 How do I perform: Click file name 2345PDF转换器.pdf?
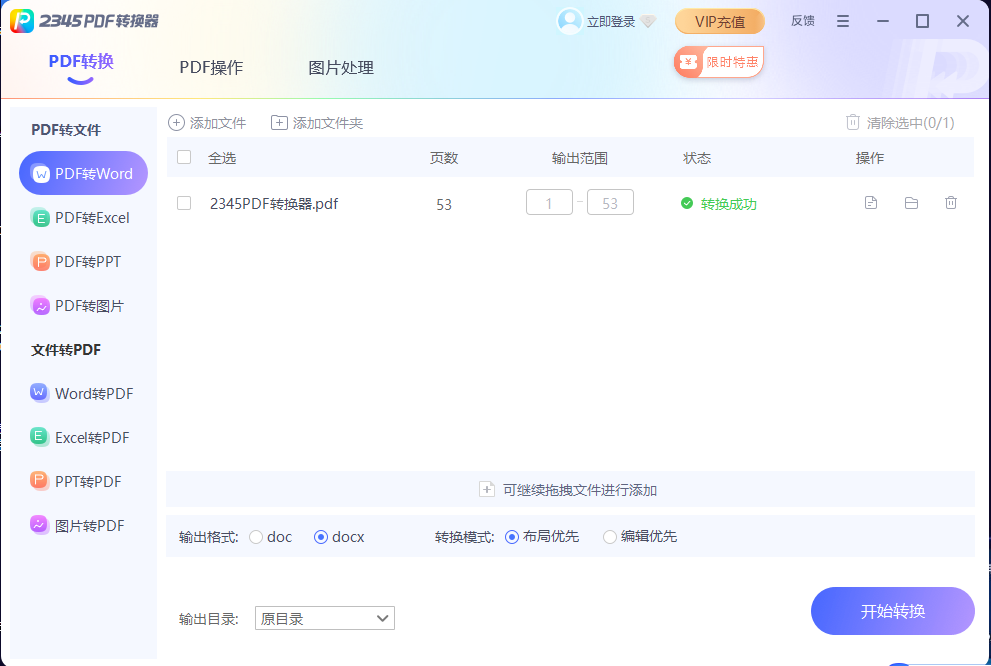click(274, 203)
